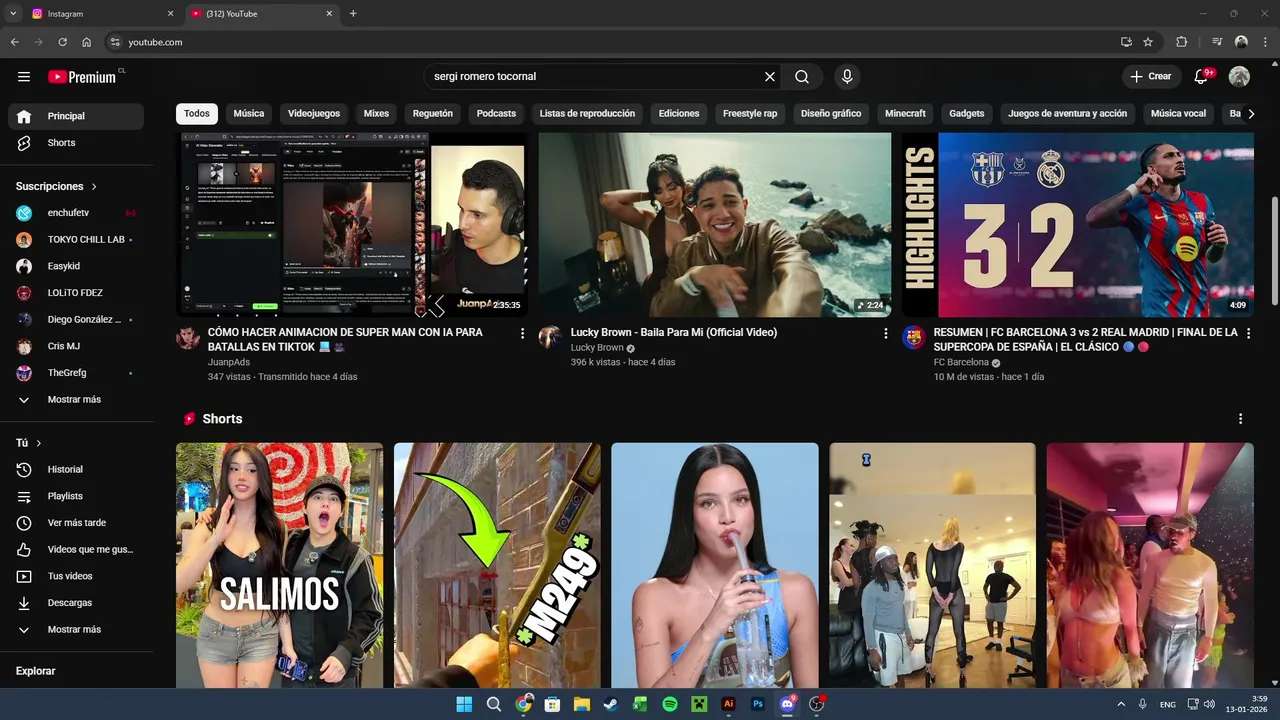
Task: Open Steam from the taskbar
Action: pos(611,704)
